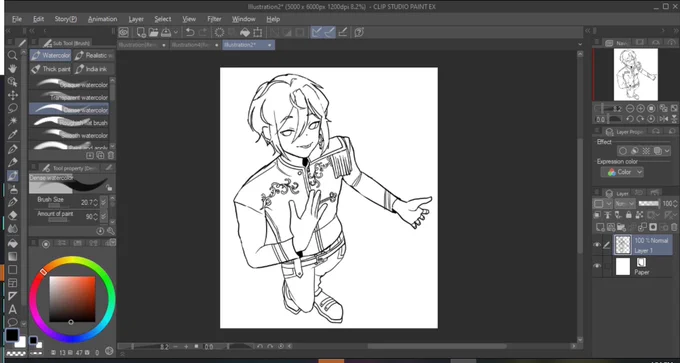Open the Animation menu
Screen dimensions: 680x363
coord(102,19)
